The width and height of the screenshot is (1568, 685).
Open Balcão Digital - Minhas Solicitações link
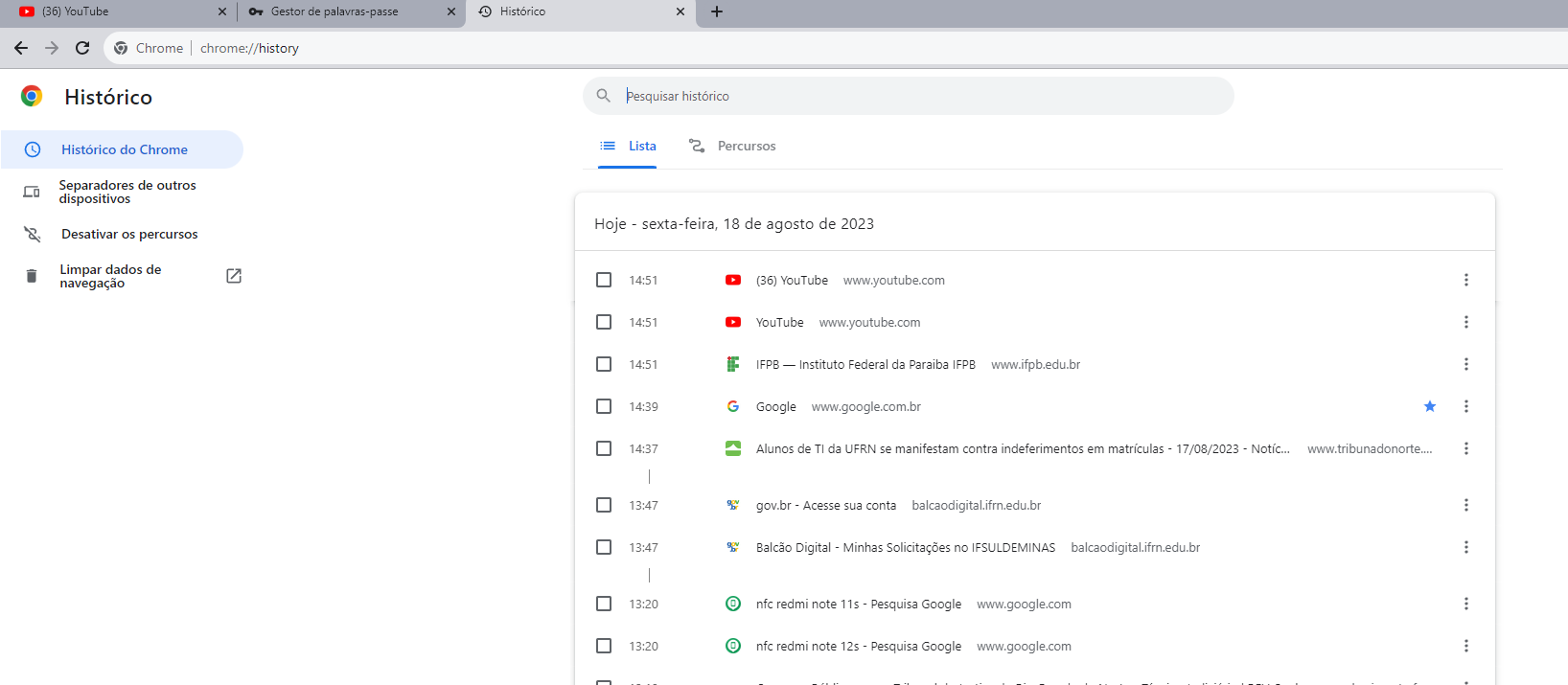(906, 547)
